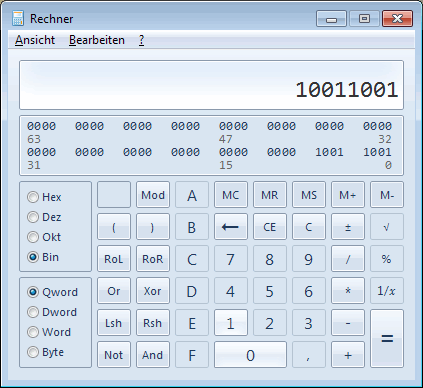
Task: Click the hex digit A button
Action: [192, 195]
